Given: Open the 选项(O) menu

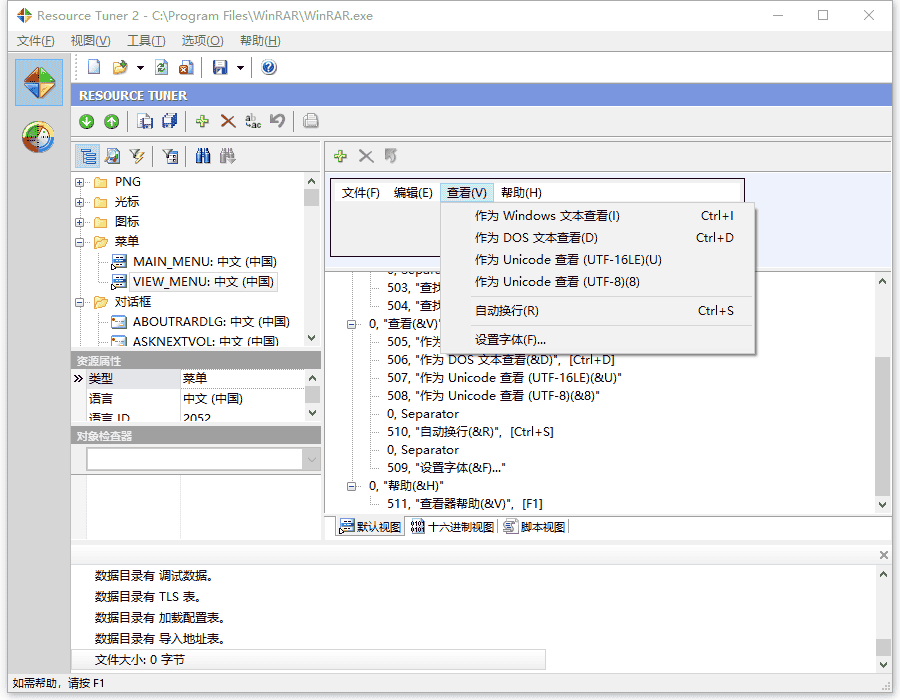Looking at the screenshot, I should [x=203, y=41].
